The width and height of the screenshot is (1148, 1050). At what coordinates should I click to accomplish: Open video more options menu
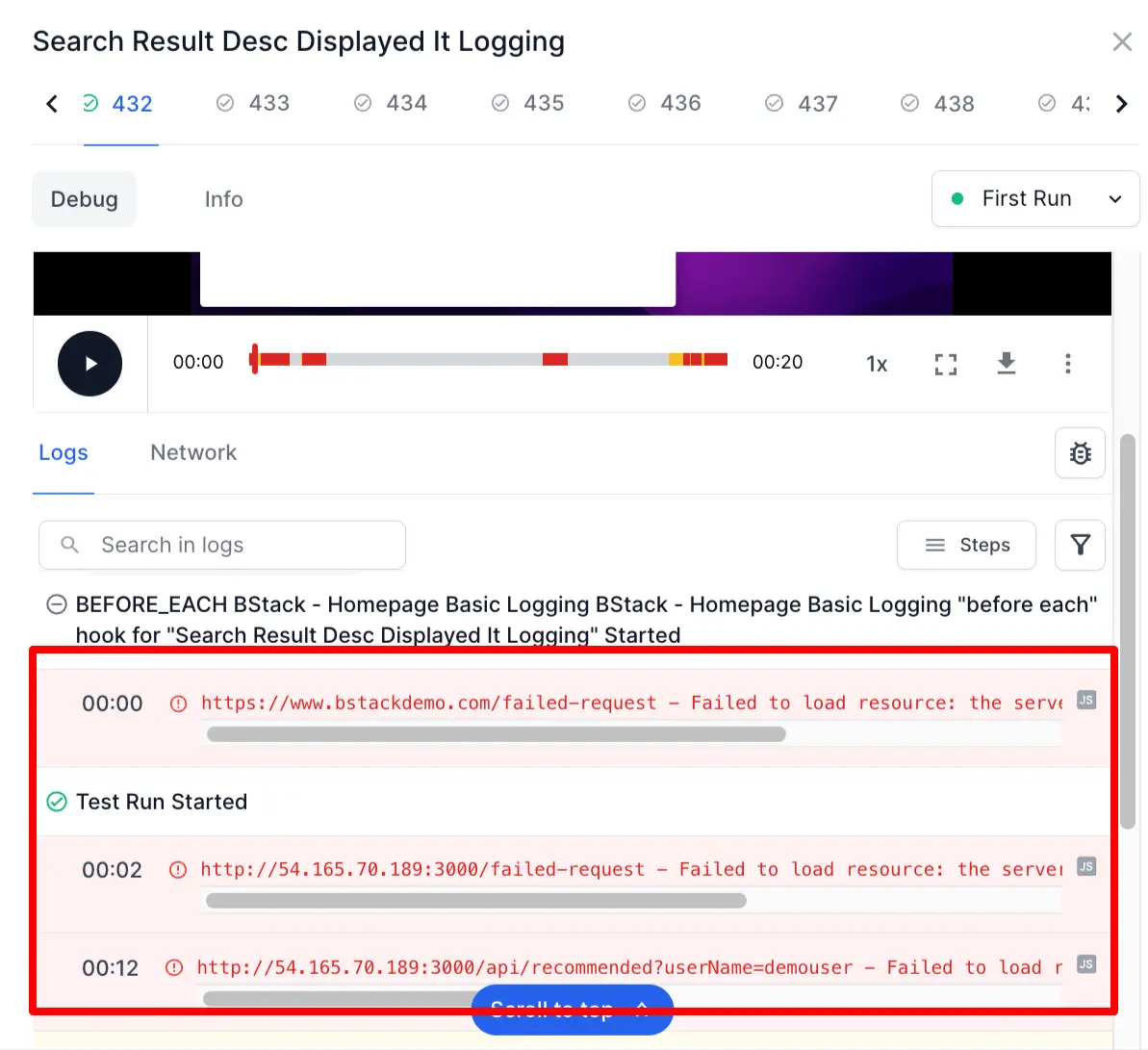1067,364
